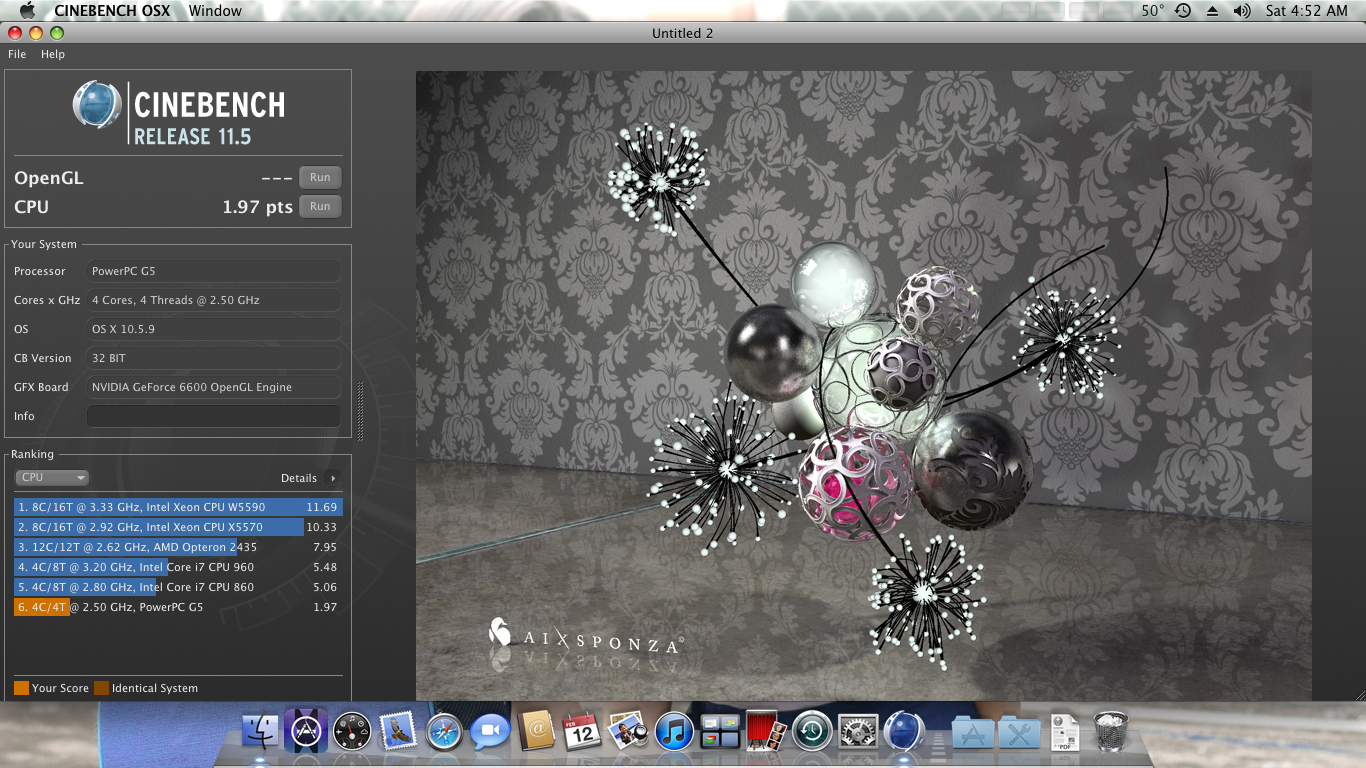Viewport: 1366px width, 768px height.
Task: Click the Identical System legend label
Action: pos(155,688)
